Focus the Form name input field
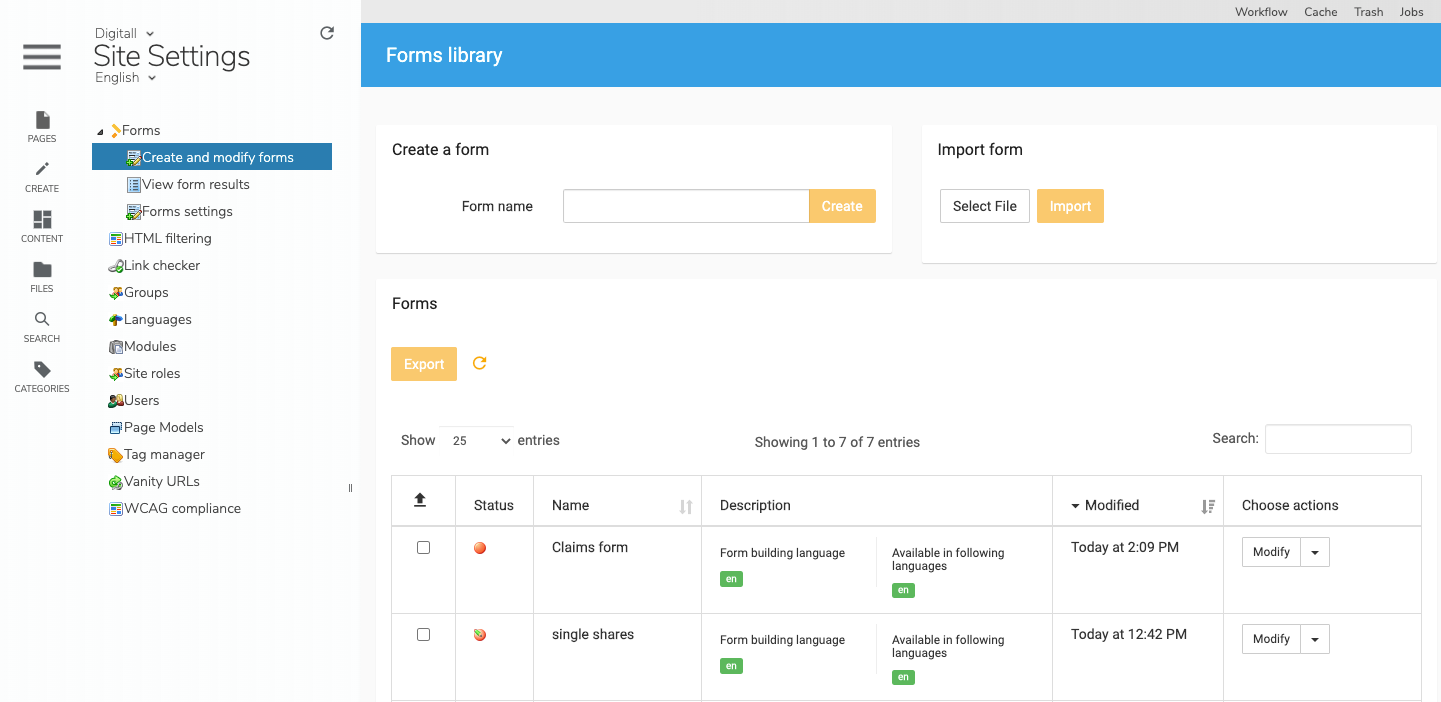 pos(685,206)
